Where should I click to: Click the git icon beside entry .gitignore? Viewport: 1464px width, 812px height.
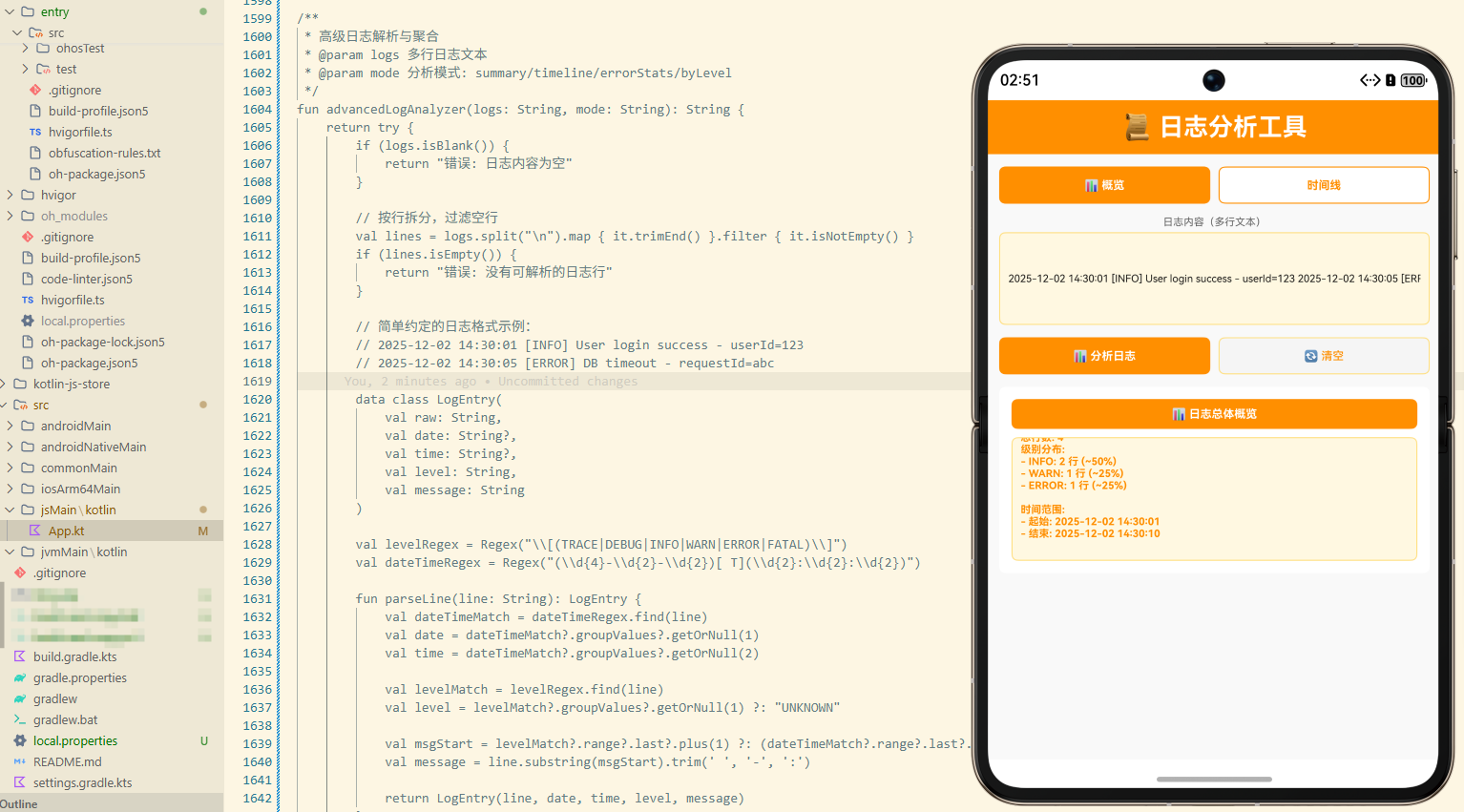click(35, 90)
